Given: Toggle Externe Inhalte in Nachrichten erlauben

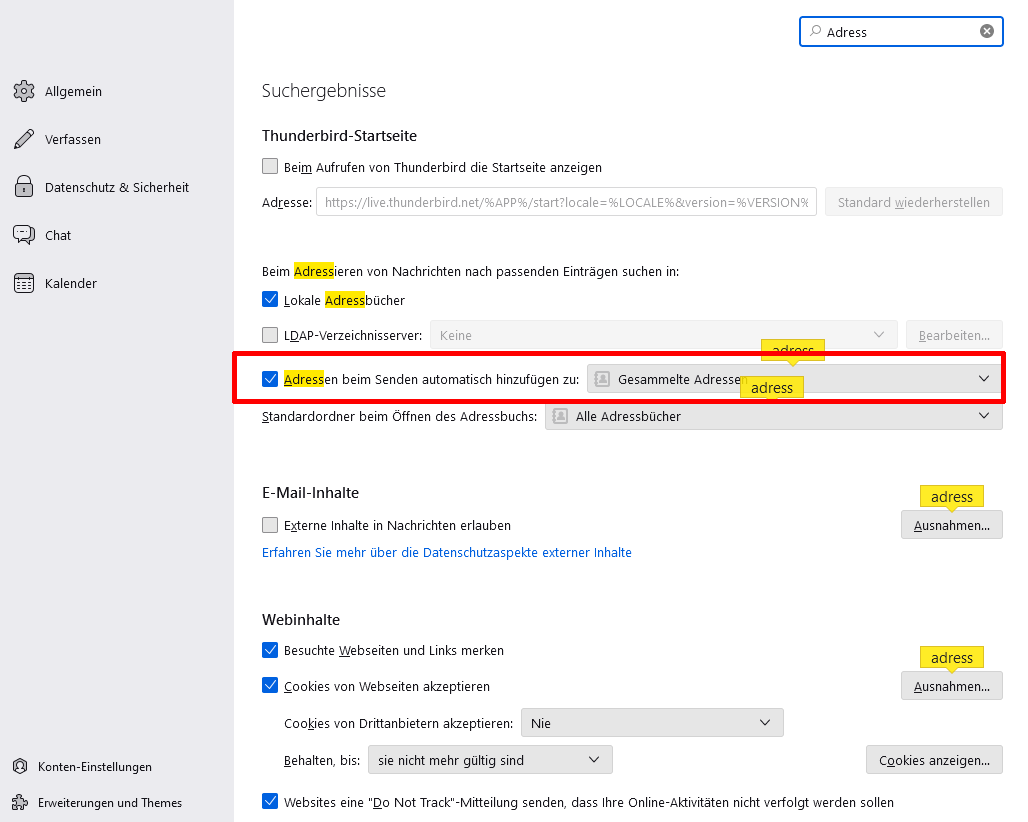Looking at the screenshot, I should [270, 525].
